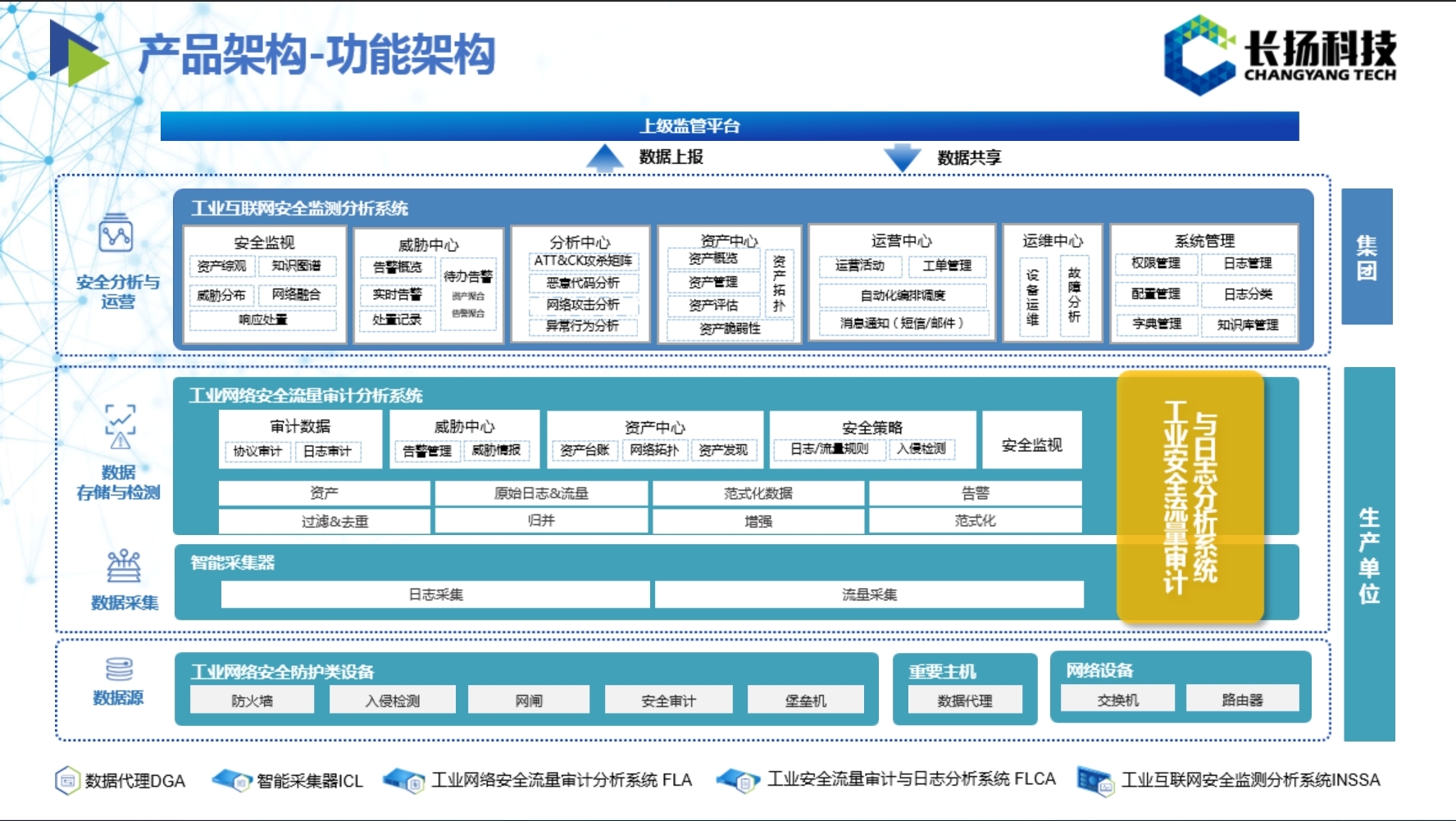This screenshot has width=1456, height=821.
Task: Click the 生产单位 side tab
Action: tap(1369, 554)
